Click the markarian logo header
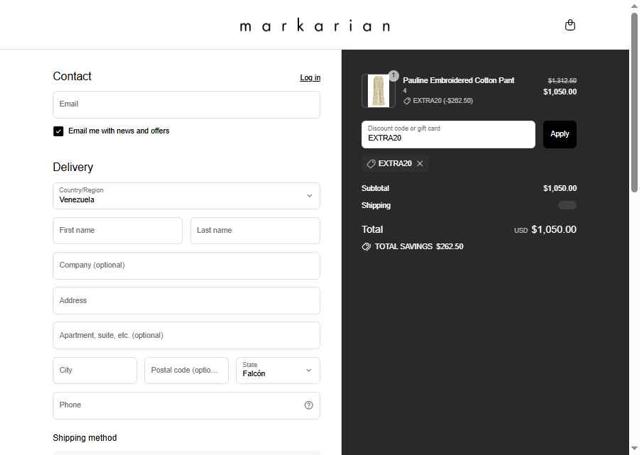 [x=315, y=26]
